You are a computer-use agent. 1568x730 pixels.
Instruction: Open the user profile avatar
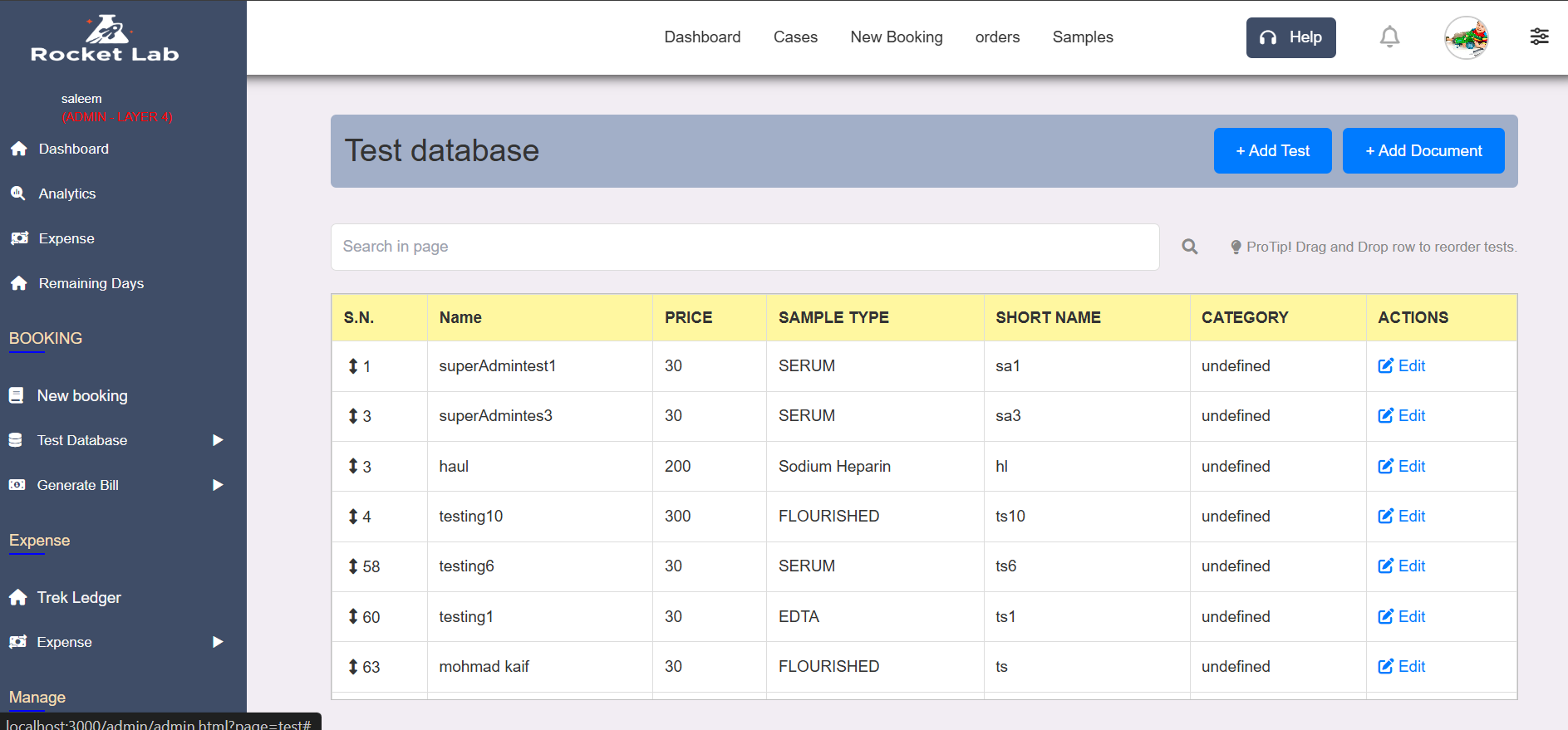coord(1466,37)
